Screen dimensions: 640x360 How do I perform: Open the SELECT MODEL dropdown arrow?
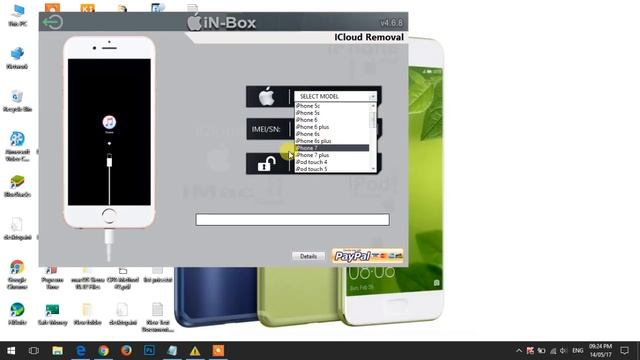pyautogui.click(x=372, y=96)
